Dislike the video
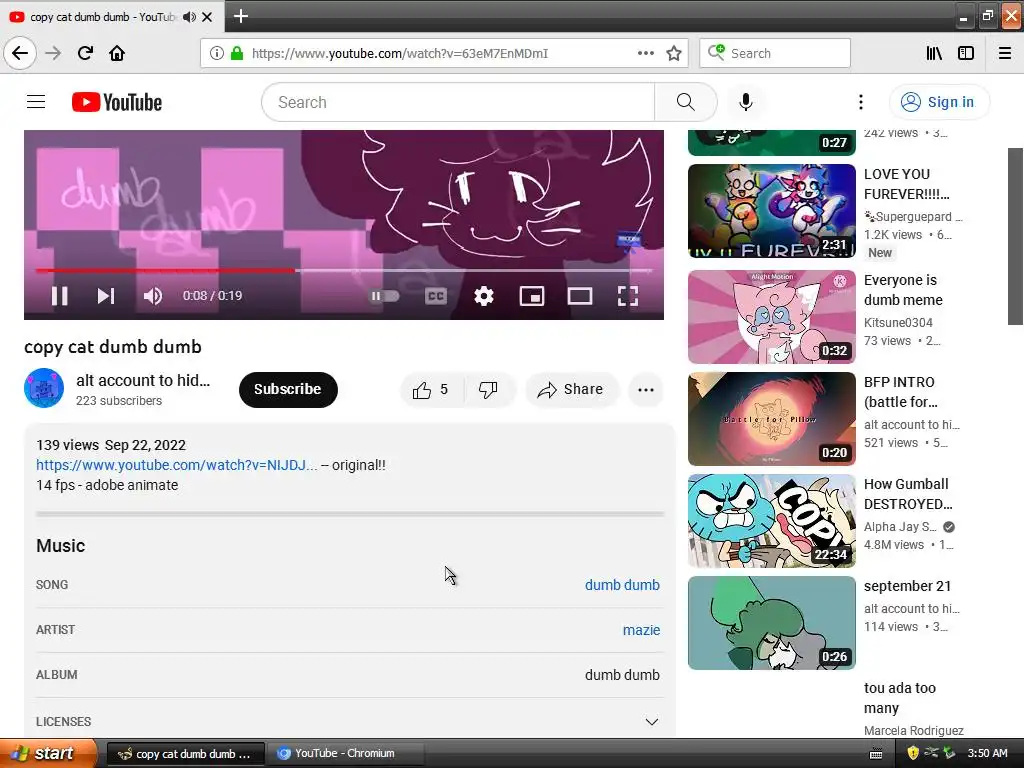 [488, 390]
